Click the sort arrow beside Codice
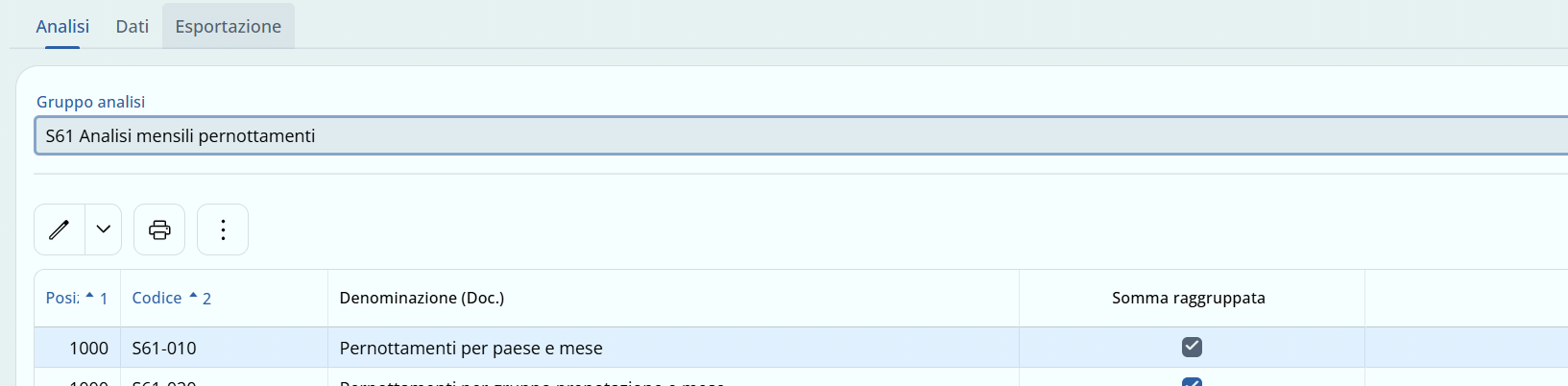Image resolution: width=1568 pixels, height=386 pixels. coord(193,296)
